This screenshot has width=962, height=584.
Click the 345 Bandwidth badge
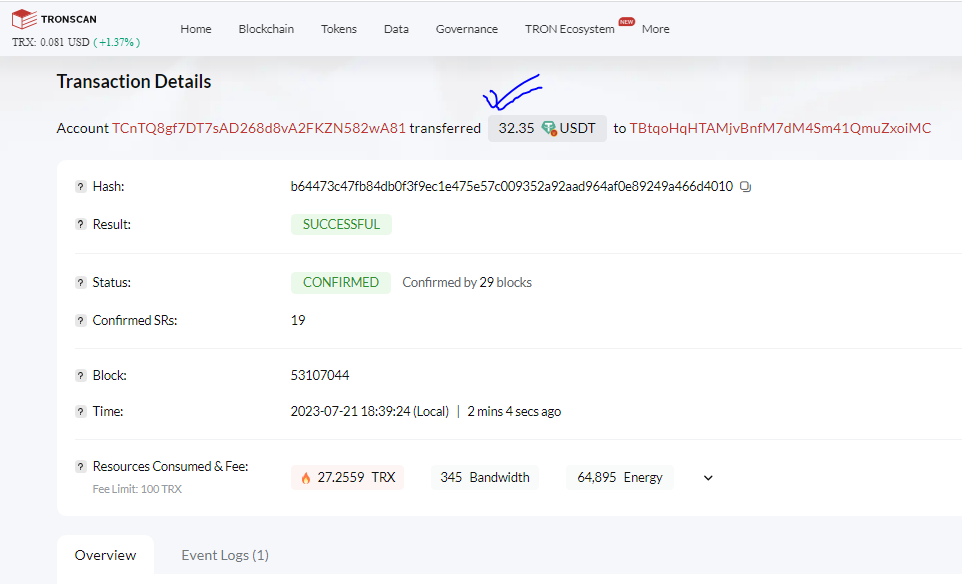tap(485, 478)
